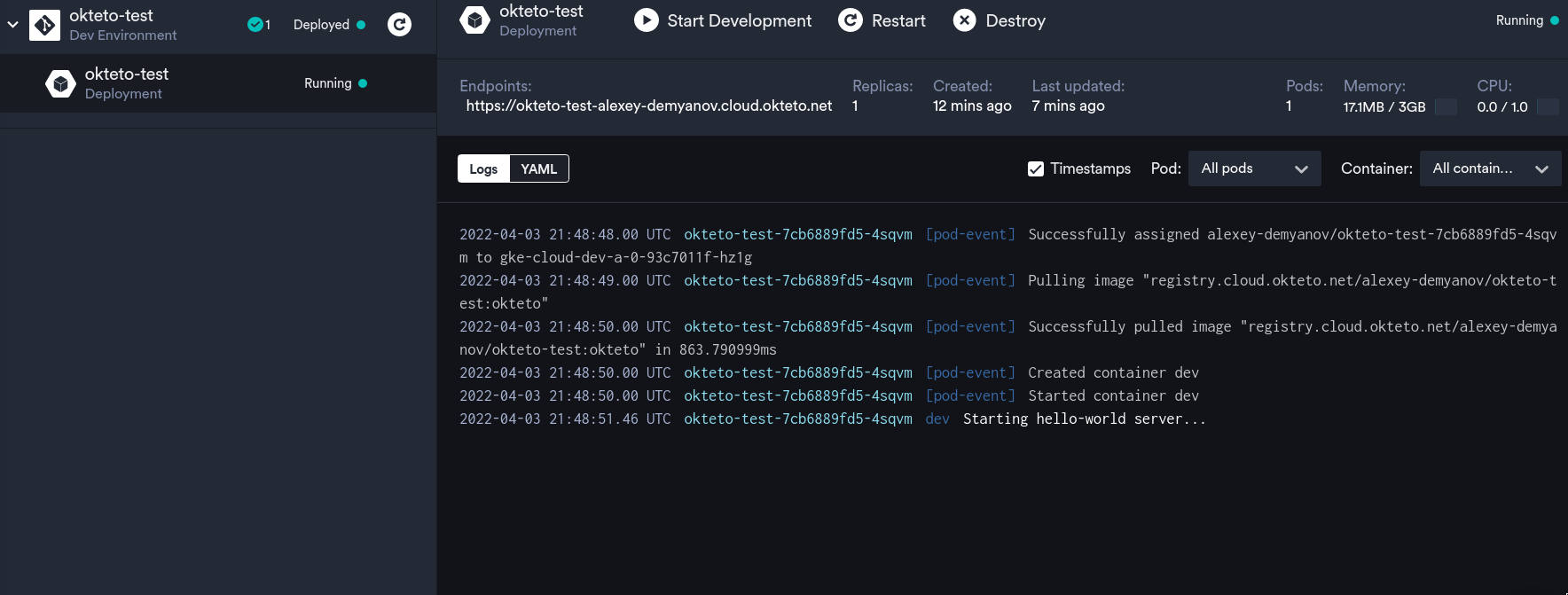The width and height of the screenshot is (1568, 595).
Task: Switch to the YAML tab
Action: pyautogui.click(x=538, y=168)
